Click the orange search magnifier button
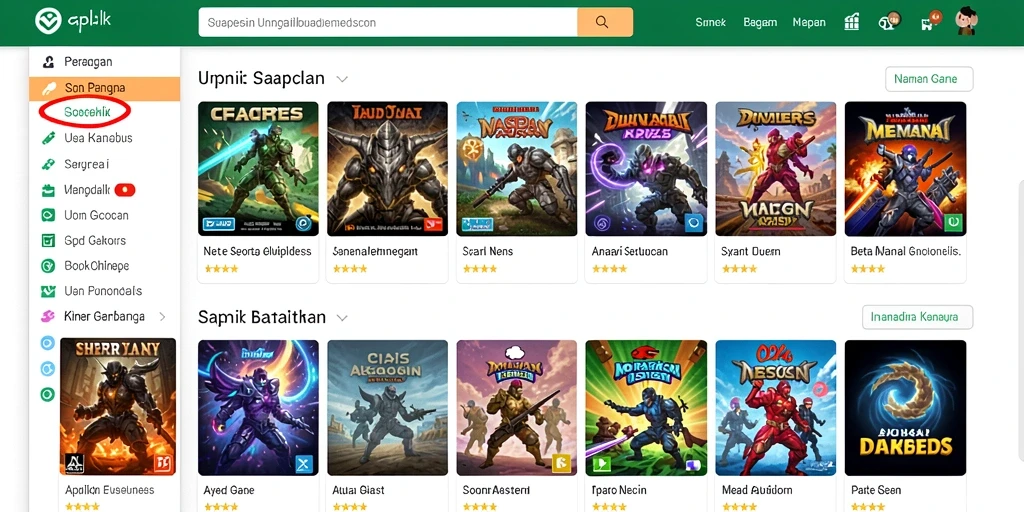The width and height of the screenshot is (1024, 512). click(605, 22)
